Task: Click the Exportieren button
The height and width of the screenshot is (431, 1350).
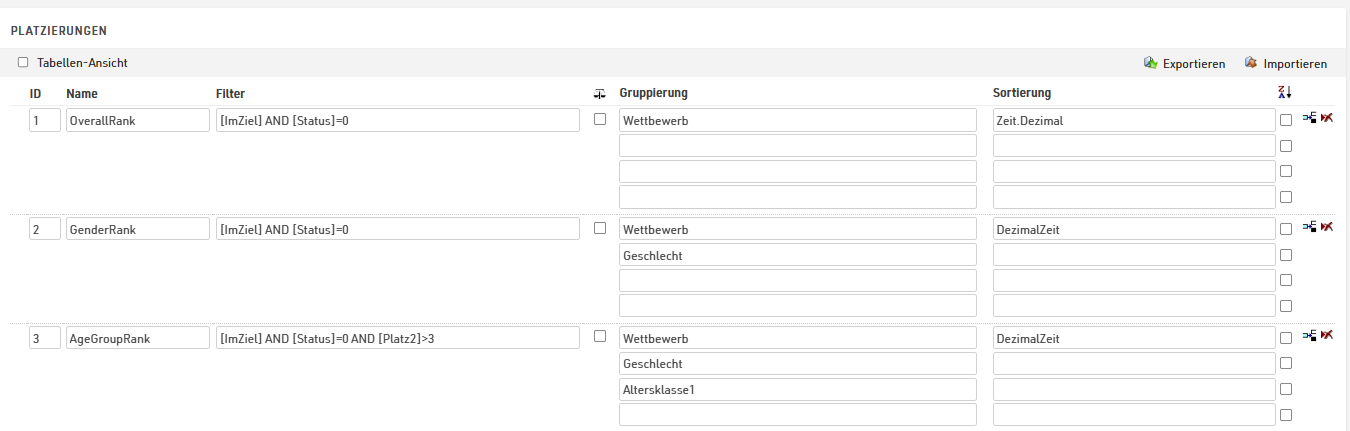Action: pos(1185,63)
